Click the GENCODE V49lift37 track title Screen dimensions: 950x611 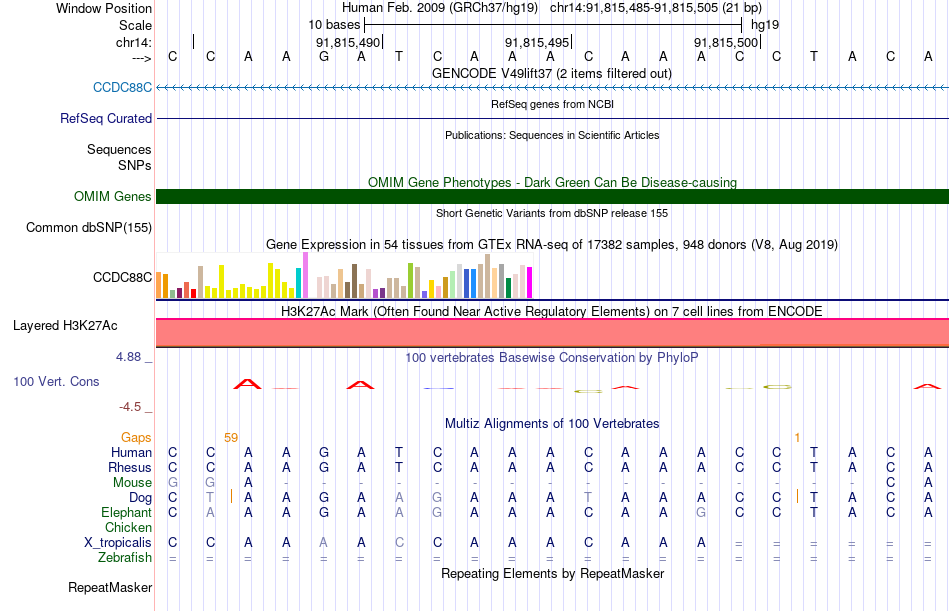click(552, 73)
